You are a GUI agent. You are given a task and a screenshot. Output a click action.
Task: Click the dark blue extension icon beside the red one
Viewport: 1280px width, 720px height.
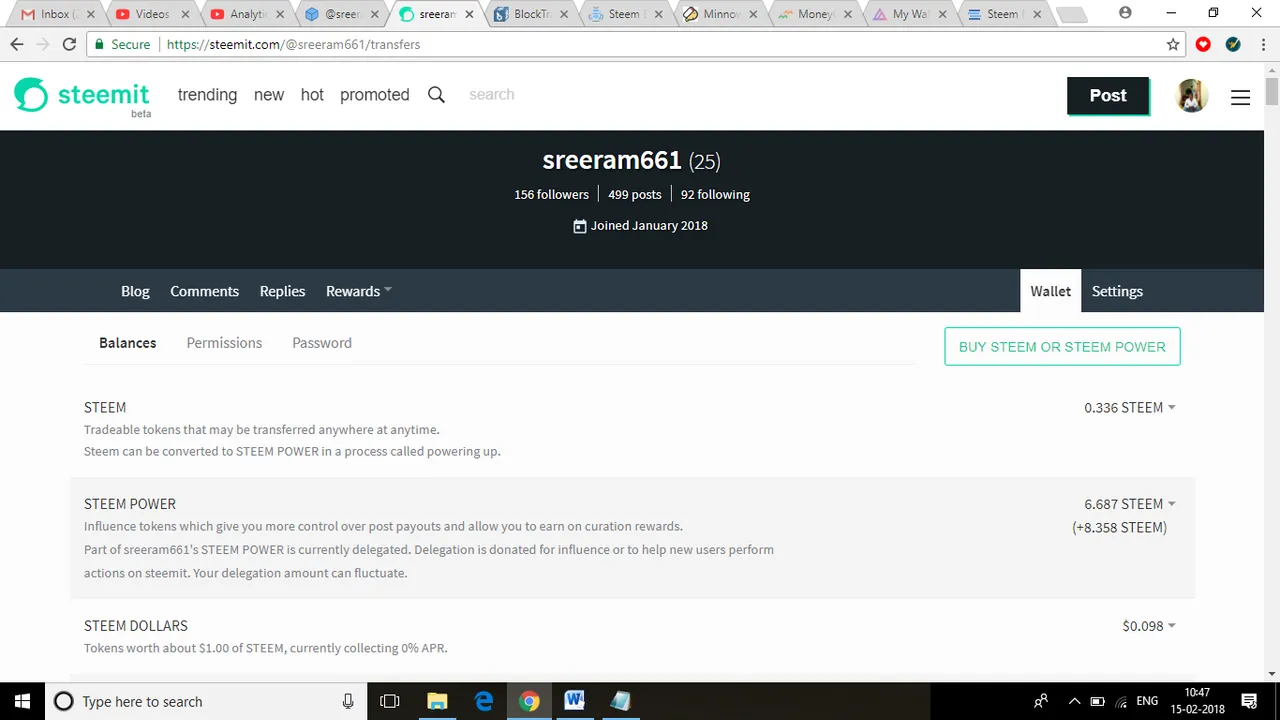1233,44
